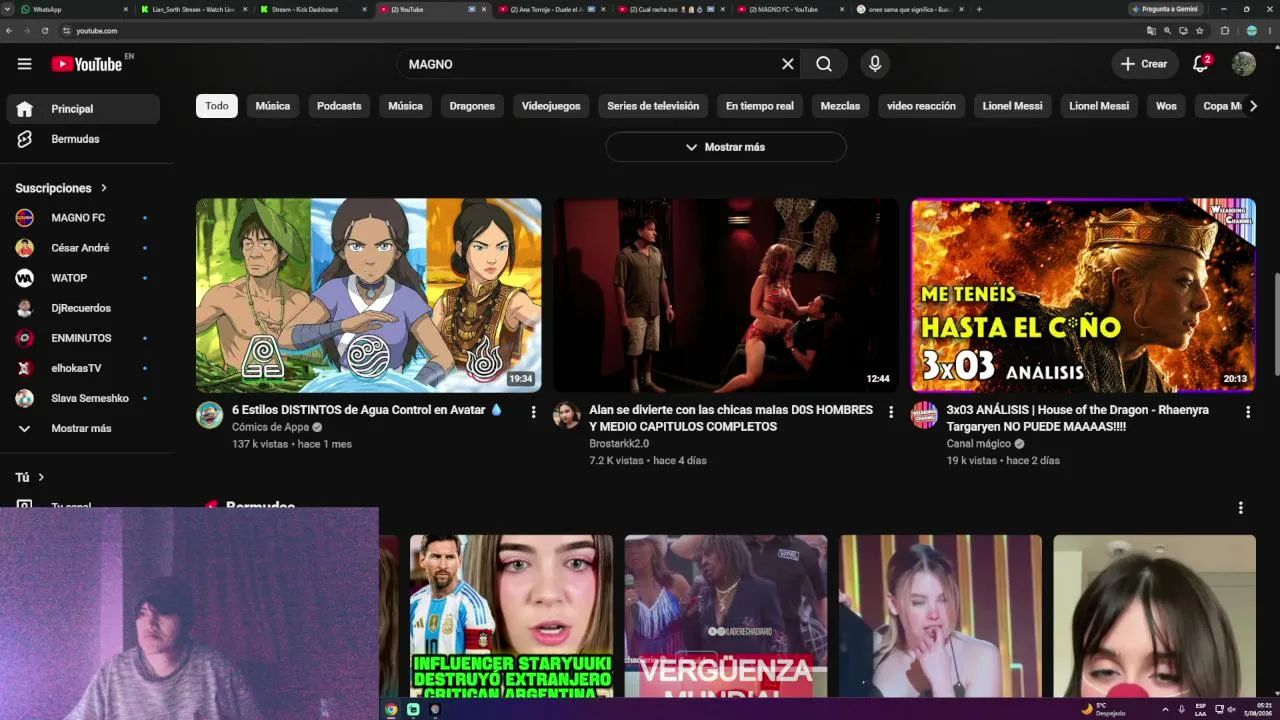The height and width of the screenshot is (720, 1280).
Task: Open the Slava Semeshko subscription channel
Action: pyautogui.click(x=83, y=398)
